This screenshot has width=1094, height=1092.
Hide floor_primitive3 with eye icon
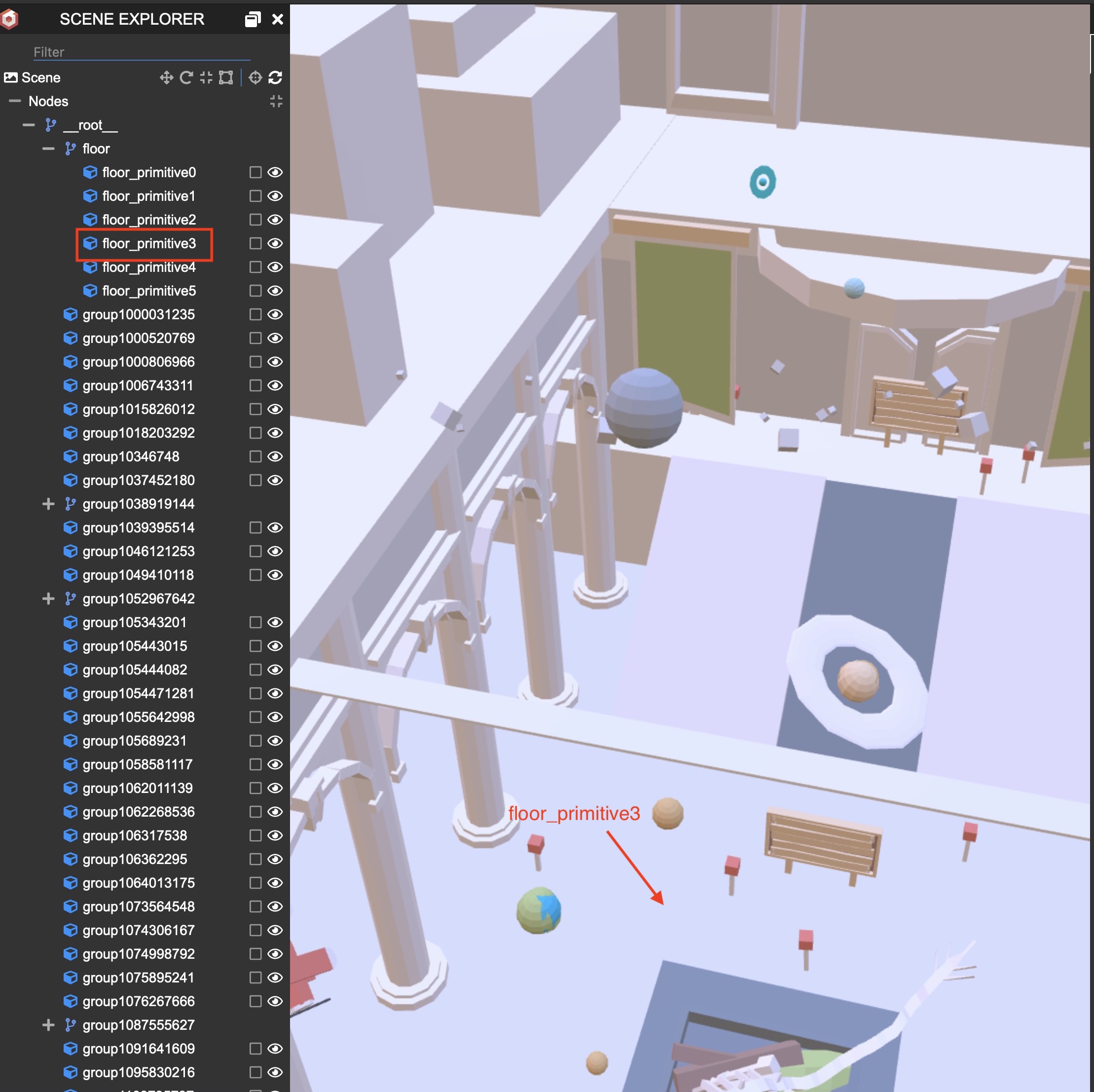click(x=275, y=244)
